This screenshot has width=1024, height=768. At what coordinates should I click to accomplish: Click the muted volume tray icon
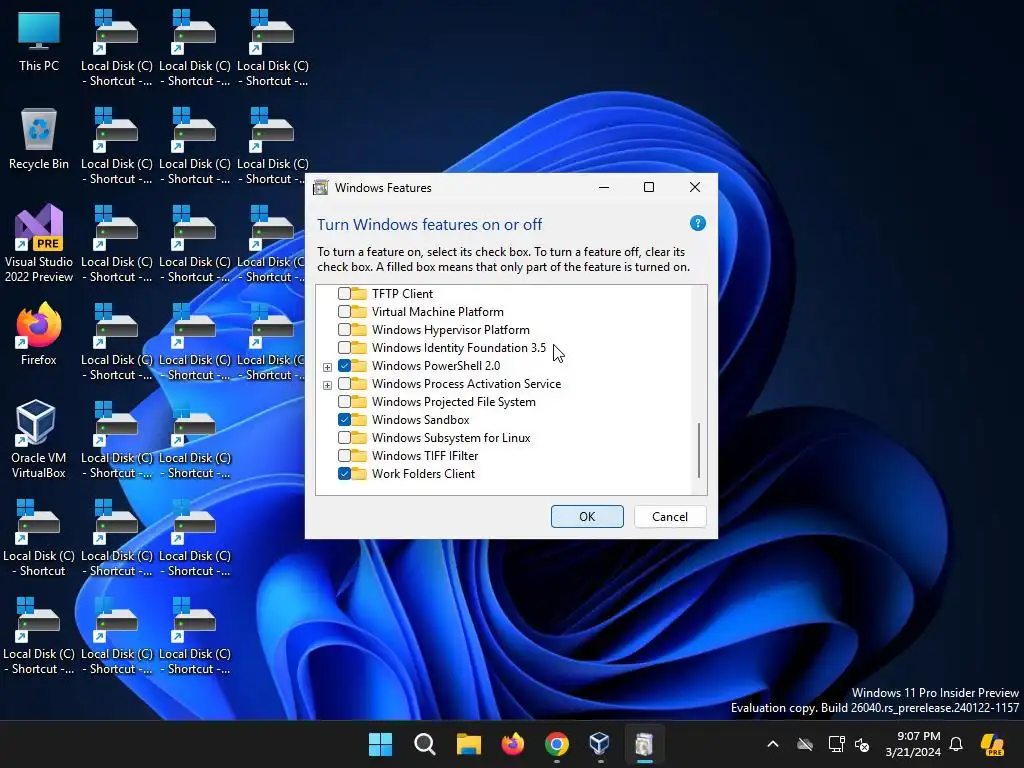pos(862,744)
